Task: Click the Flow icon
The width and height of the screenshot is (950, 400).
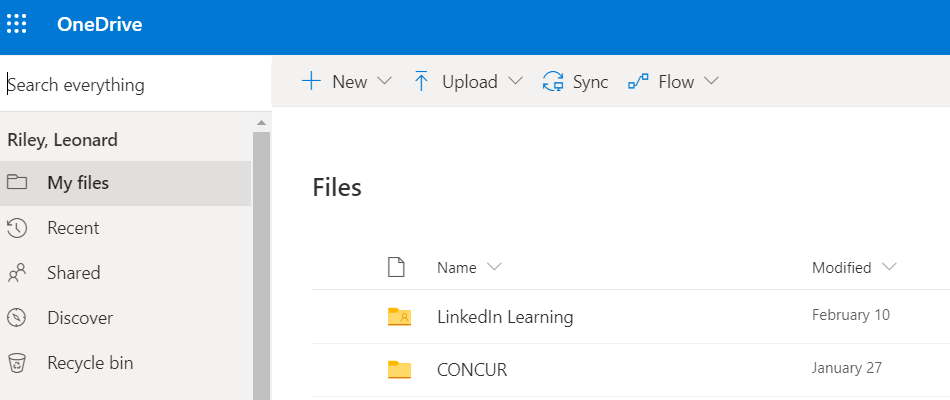Action: [x=638, y=81]
